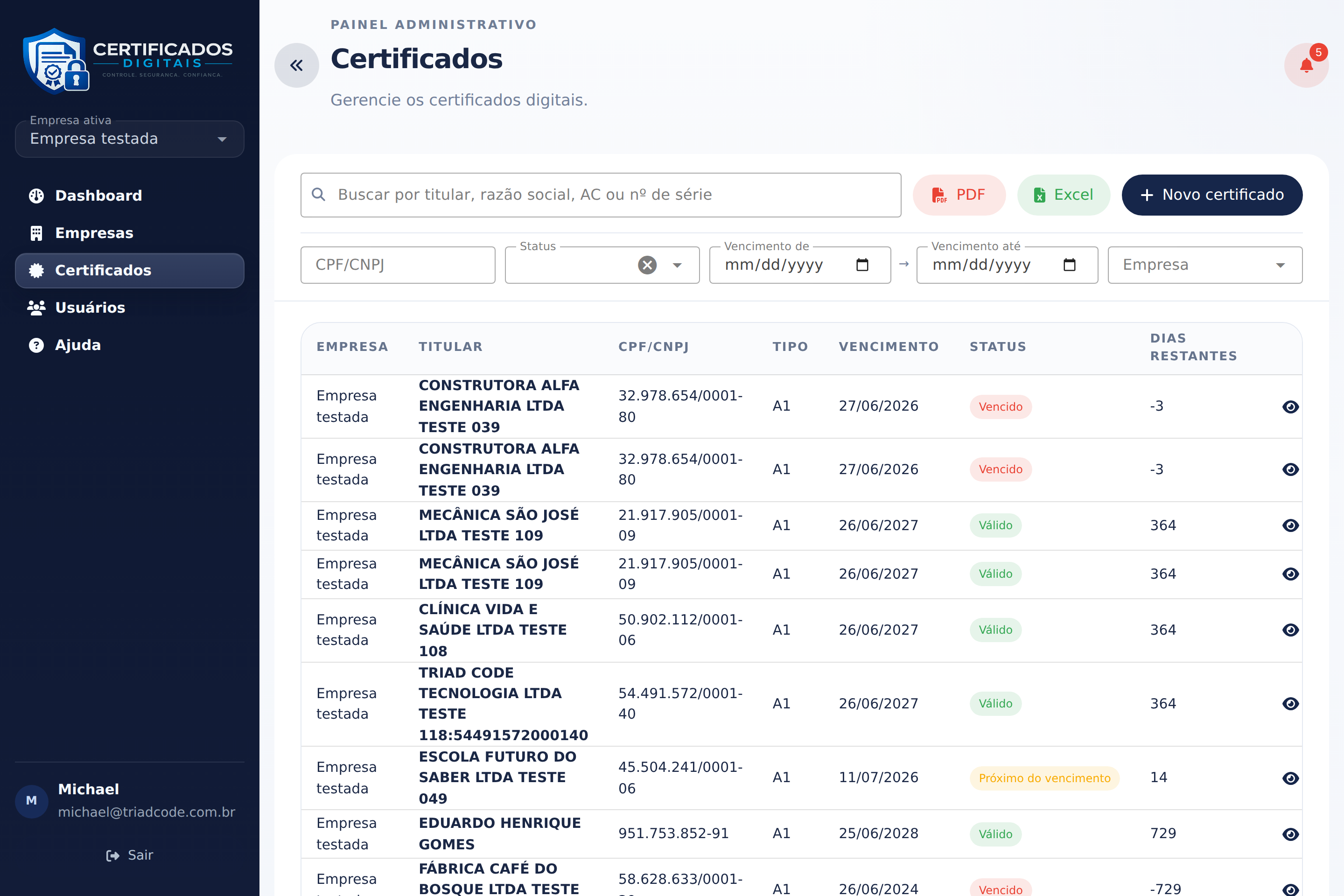This screenshot has height=896, width=1344.
Task: Click the Usuários people icon
Action: (x=36, y=308)
